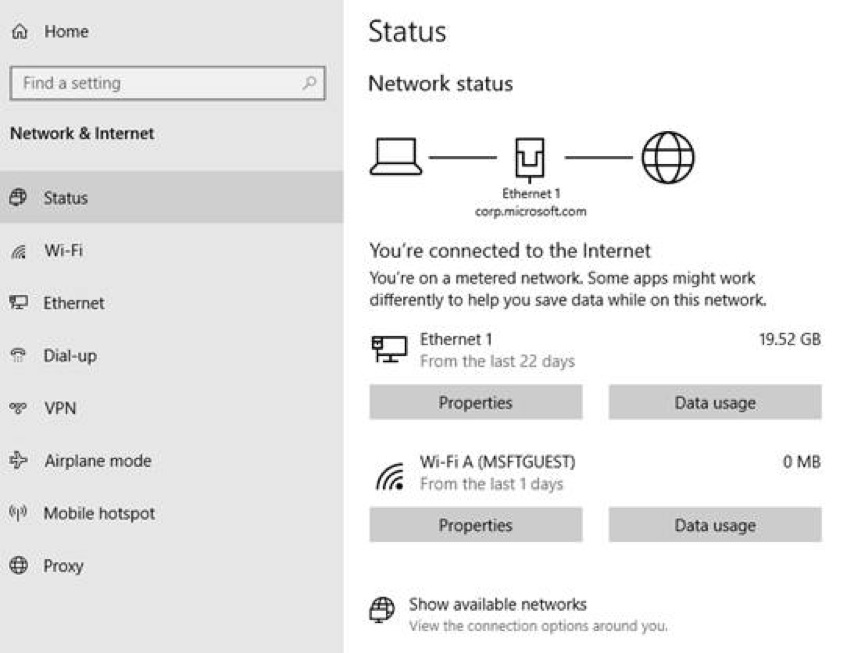Open Properties for Wi-Fi A (MSFTGUEST)
The height and width of the screenshot is (653, 865).
(474, 525)
